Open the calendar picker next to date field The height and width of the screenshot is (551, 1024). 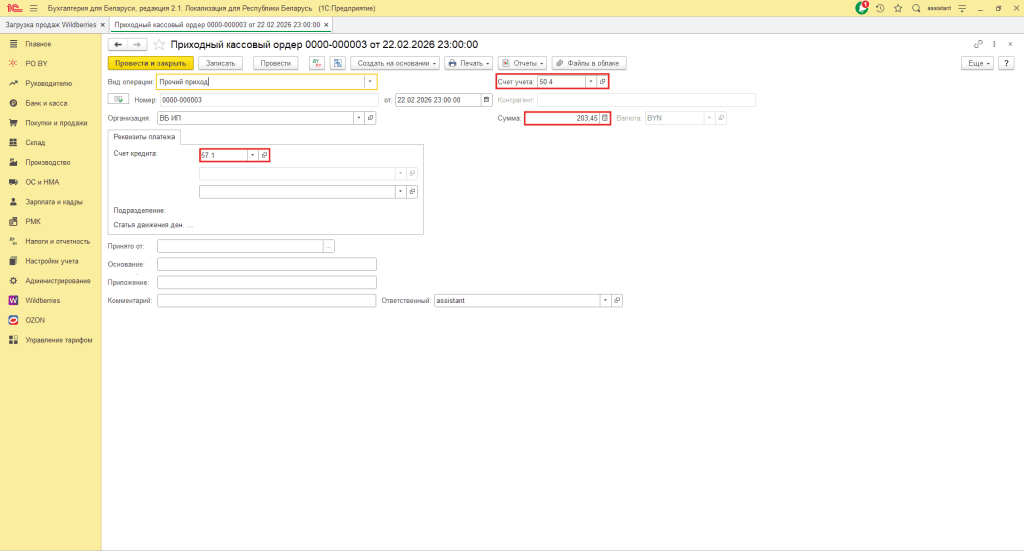[x=487, y=100]
